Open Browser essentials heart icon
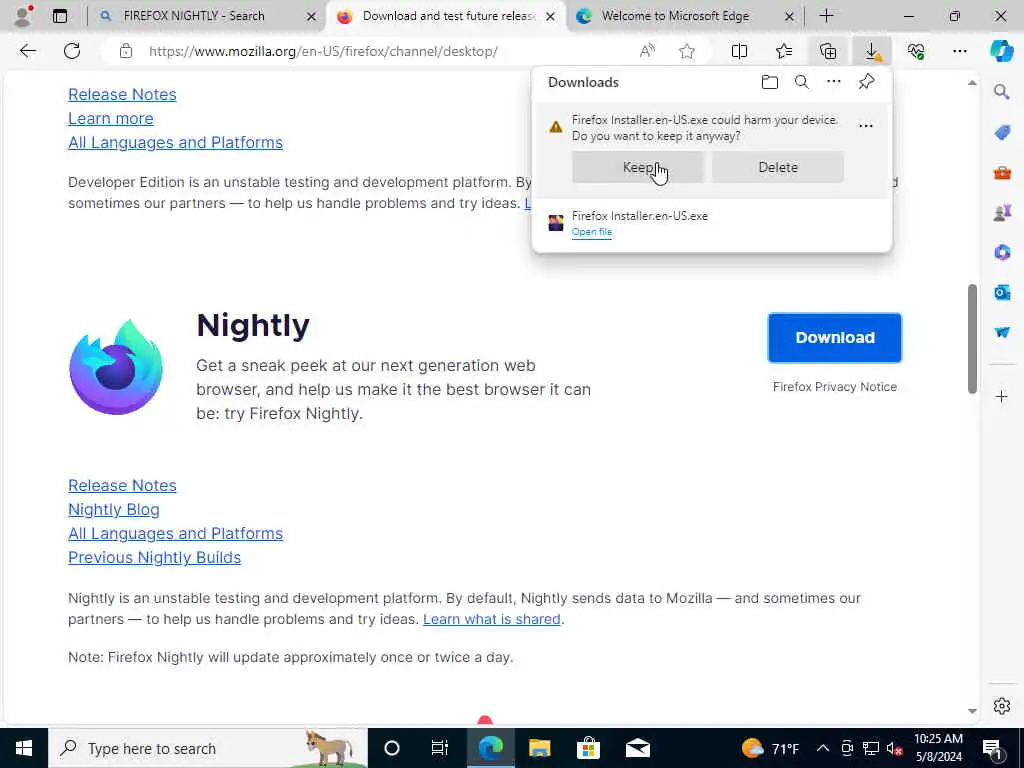Viewport: 1024px width, 768px height. pos(916,51)
